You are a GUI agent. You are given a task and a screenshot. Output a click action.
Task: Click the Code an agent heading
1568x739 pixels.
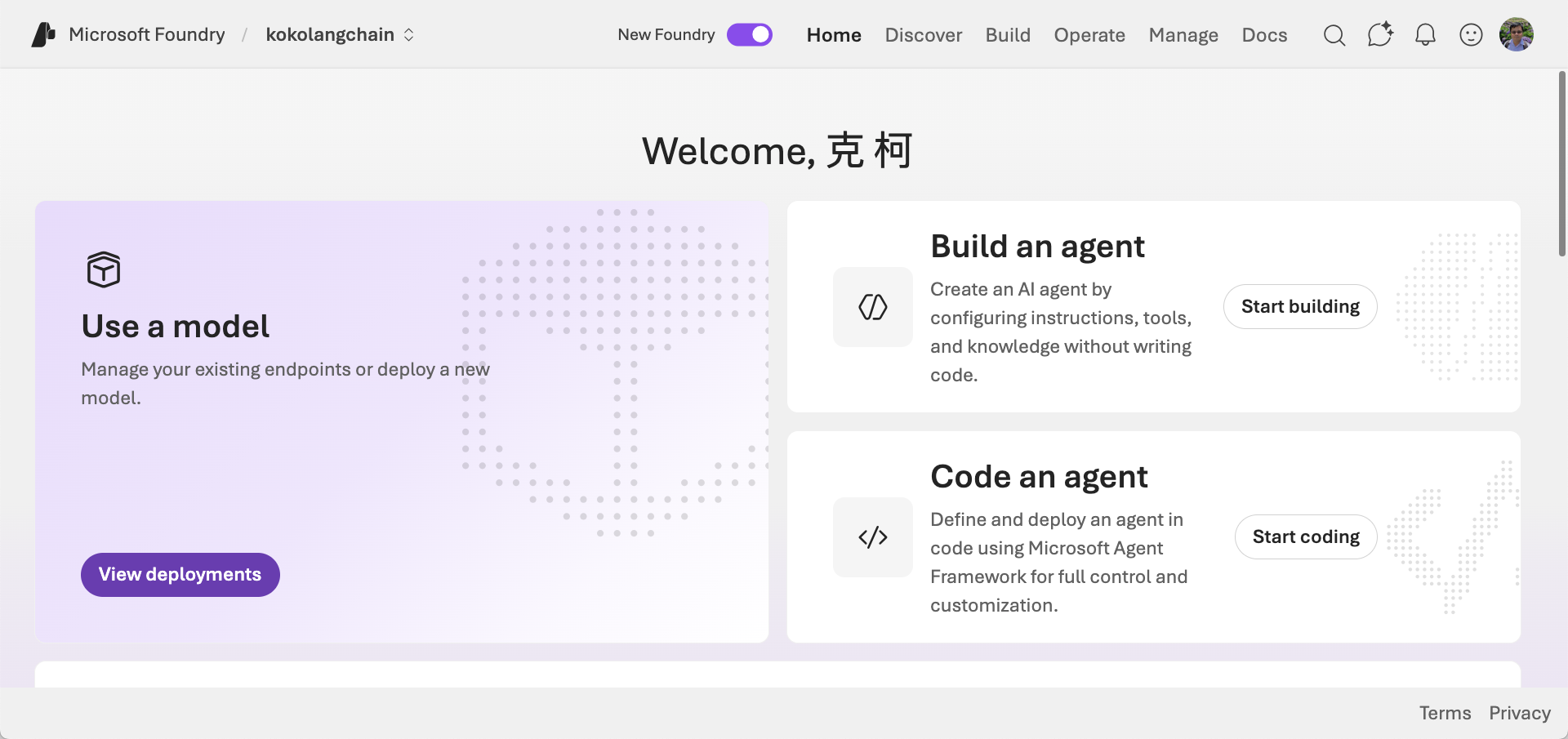coord(1039,477)
